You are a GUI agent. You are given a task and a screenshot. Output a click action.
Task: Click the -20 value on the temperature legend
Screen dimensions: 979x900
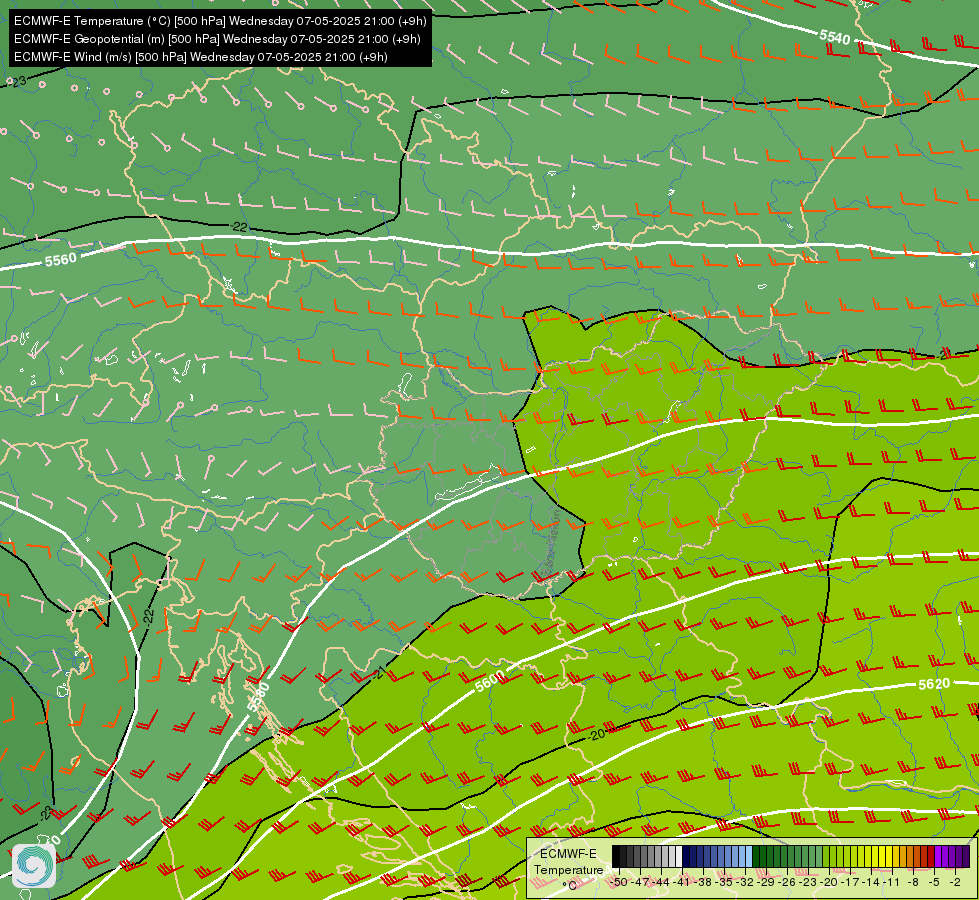[829, 882]
